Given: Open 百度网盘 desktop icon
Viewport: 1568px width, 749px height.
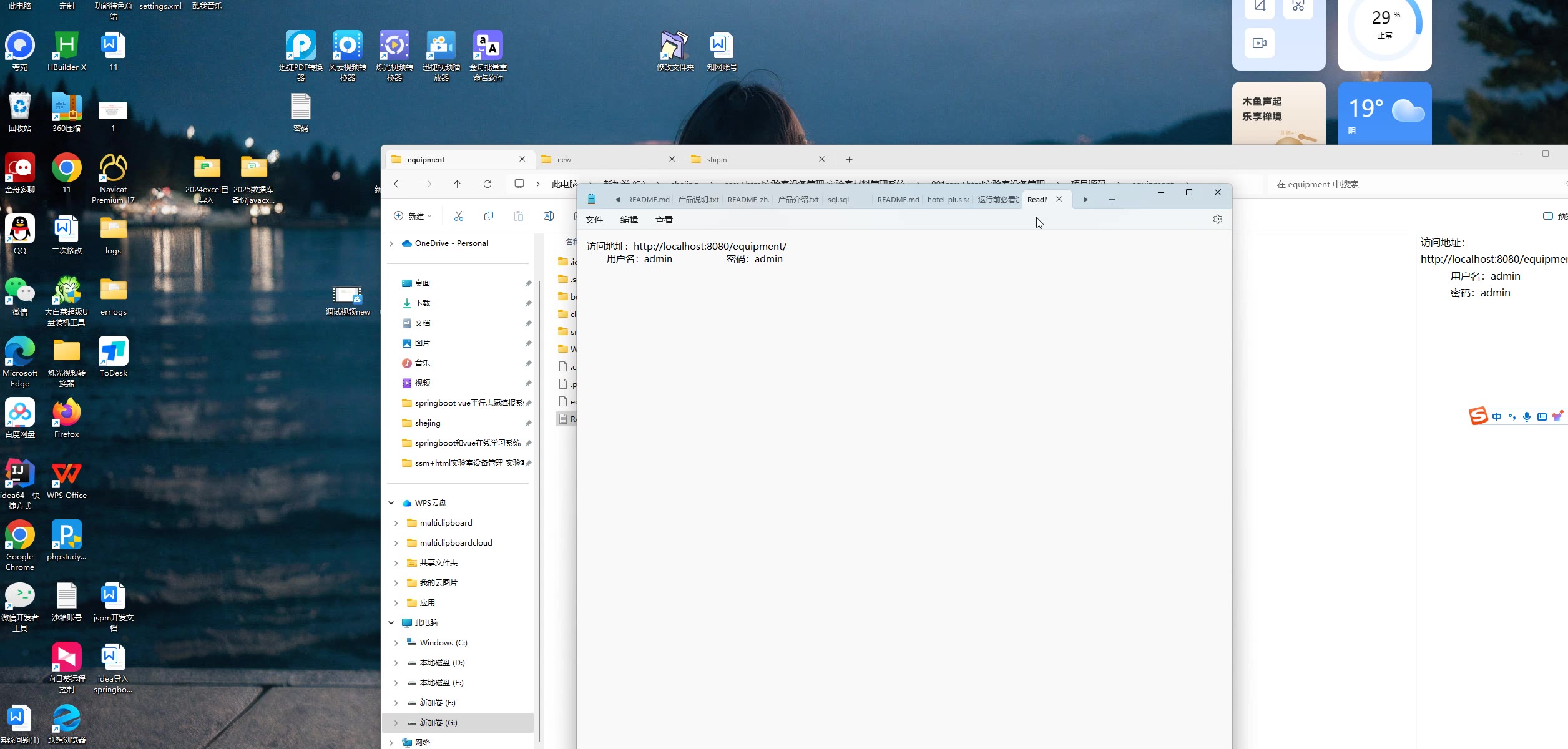Looking at the screenshot, I should (x=20, y=418).
